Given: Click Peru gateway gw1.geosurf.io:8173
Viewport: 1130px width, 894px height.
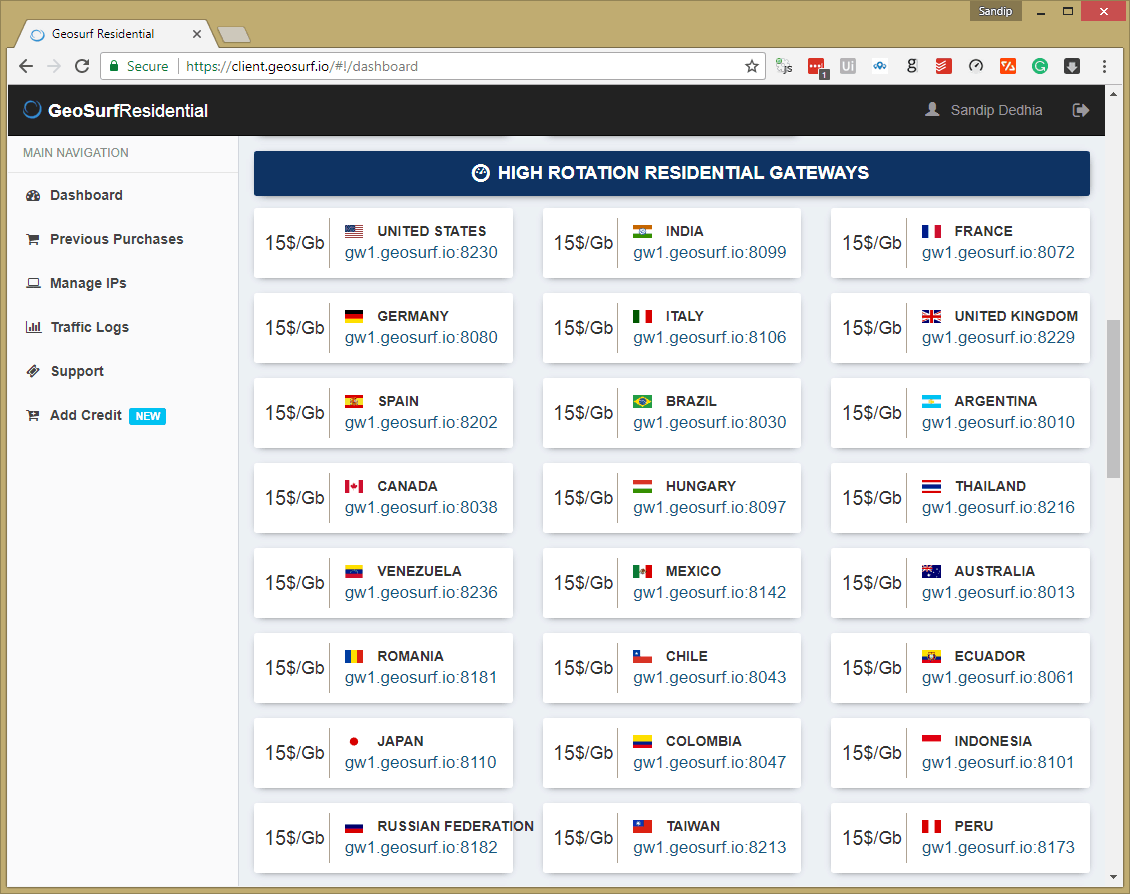Looking at the screenshot, I should [998, 848].
